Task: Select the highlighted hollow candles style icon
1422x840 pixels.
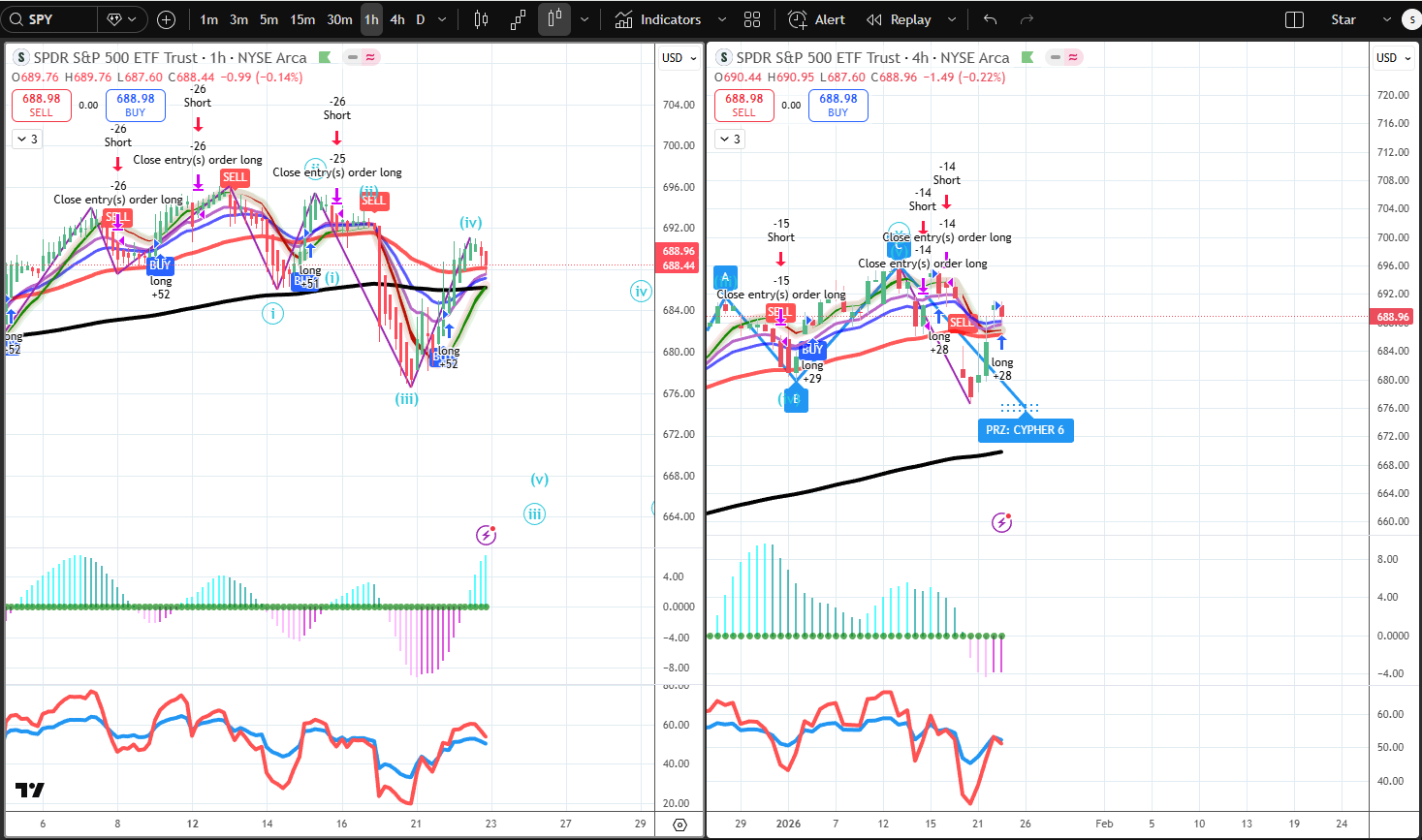Action: (554, 19)
